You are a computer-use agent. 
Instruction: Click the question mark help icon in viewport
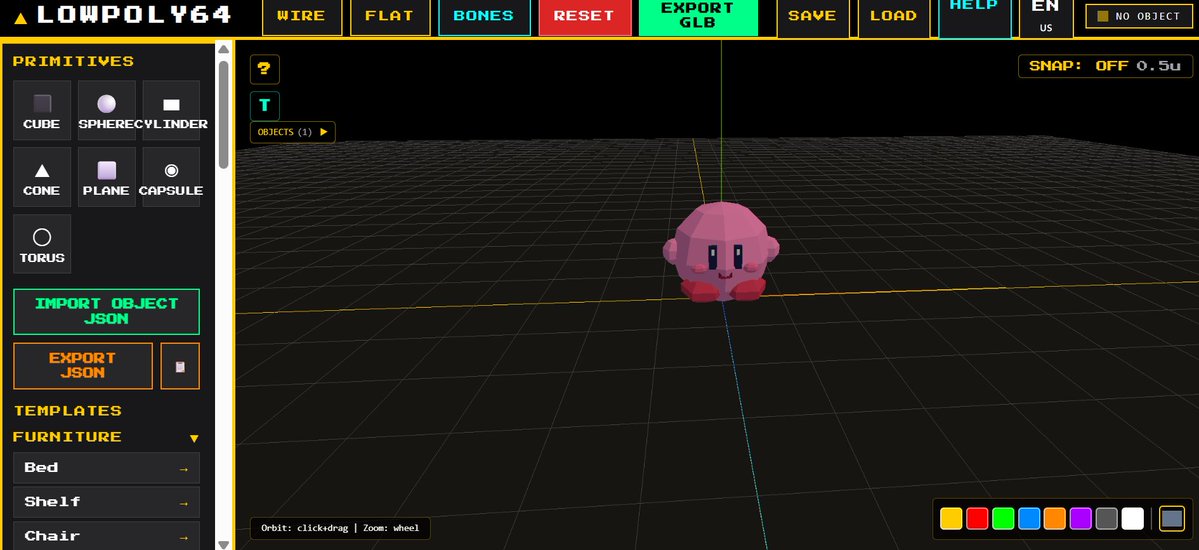(265, 69)
